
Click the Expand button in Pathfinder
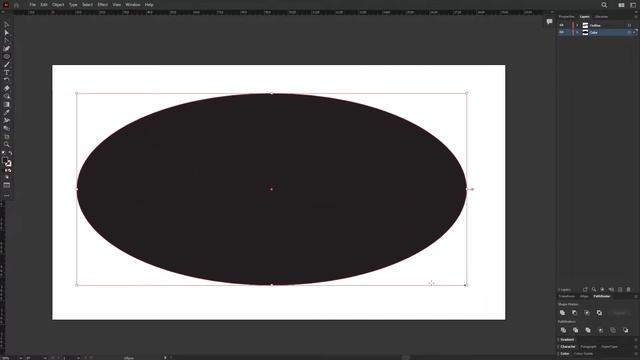pyautogui.click(x=619, y=313)
